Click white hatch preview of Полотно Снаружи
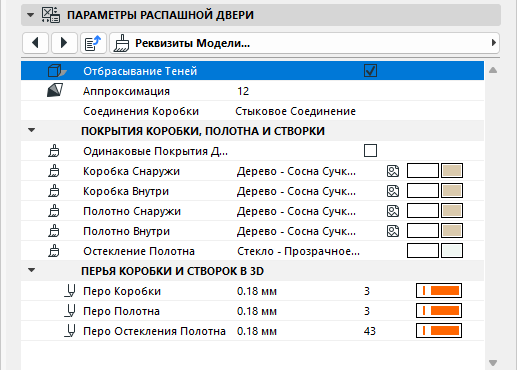The height and width of the screenshot is (370, 517). tap(423, 211)
